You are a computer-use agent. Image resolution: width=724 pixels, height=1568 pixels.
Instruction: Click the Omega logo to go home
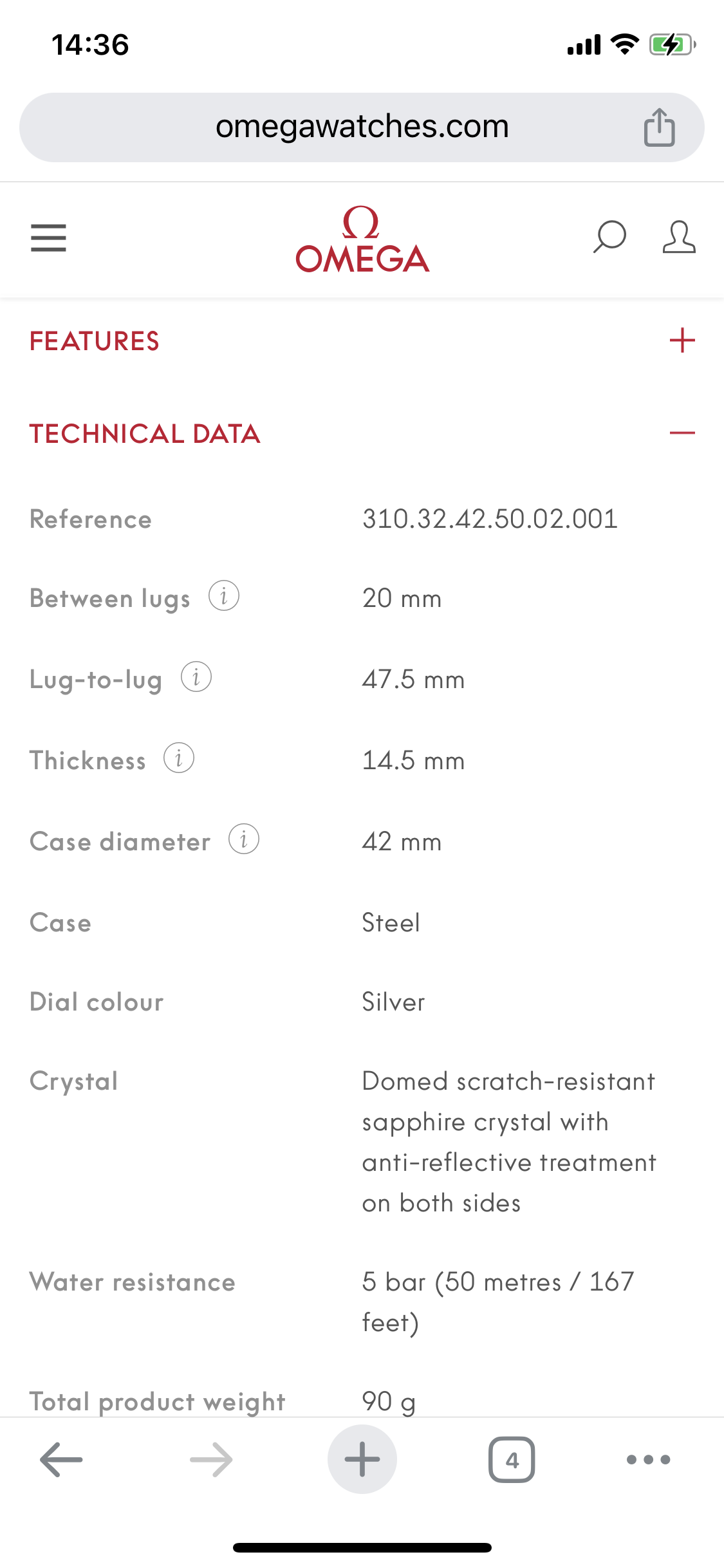(362, 239)
